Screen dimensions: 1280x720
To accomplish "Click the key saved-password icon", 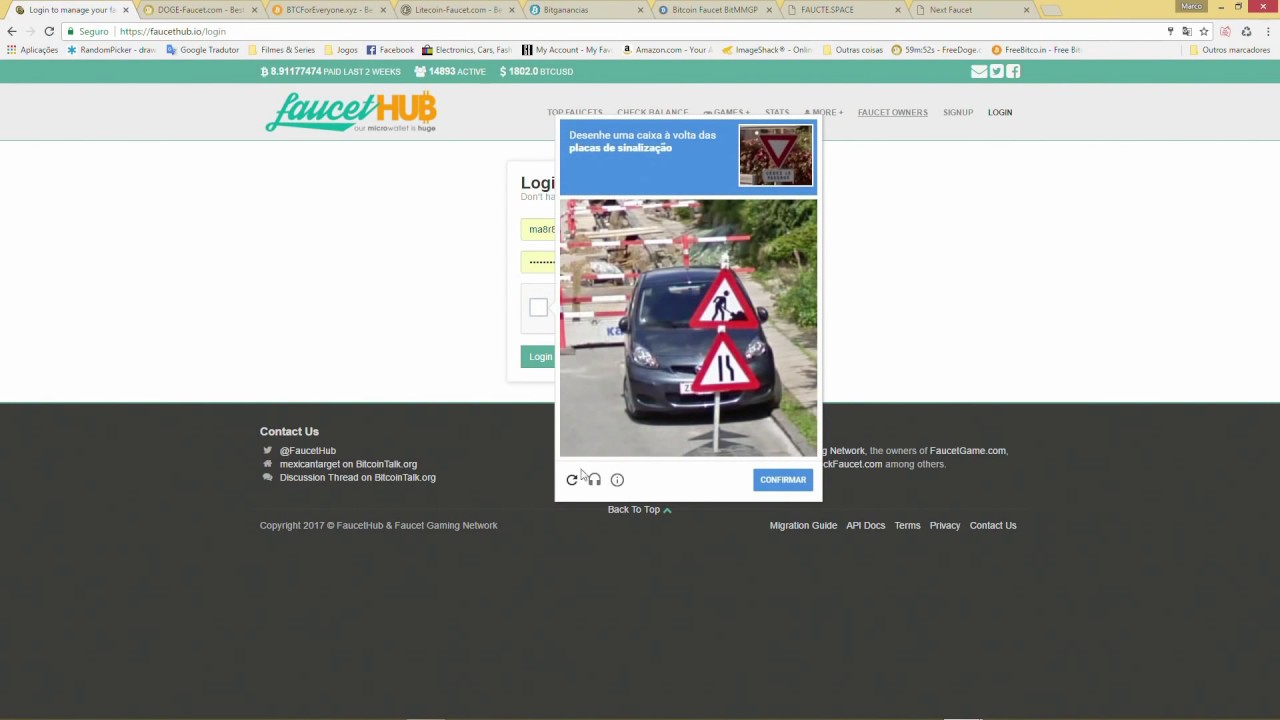I will point(1170,31).
